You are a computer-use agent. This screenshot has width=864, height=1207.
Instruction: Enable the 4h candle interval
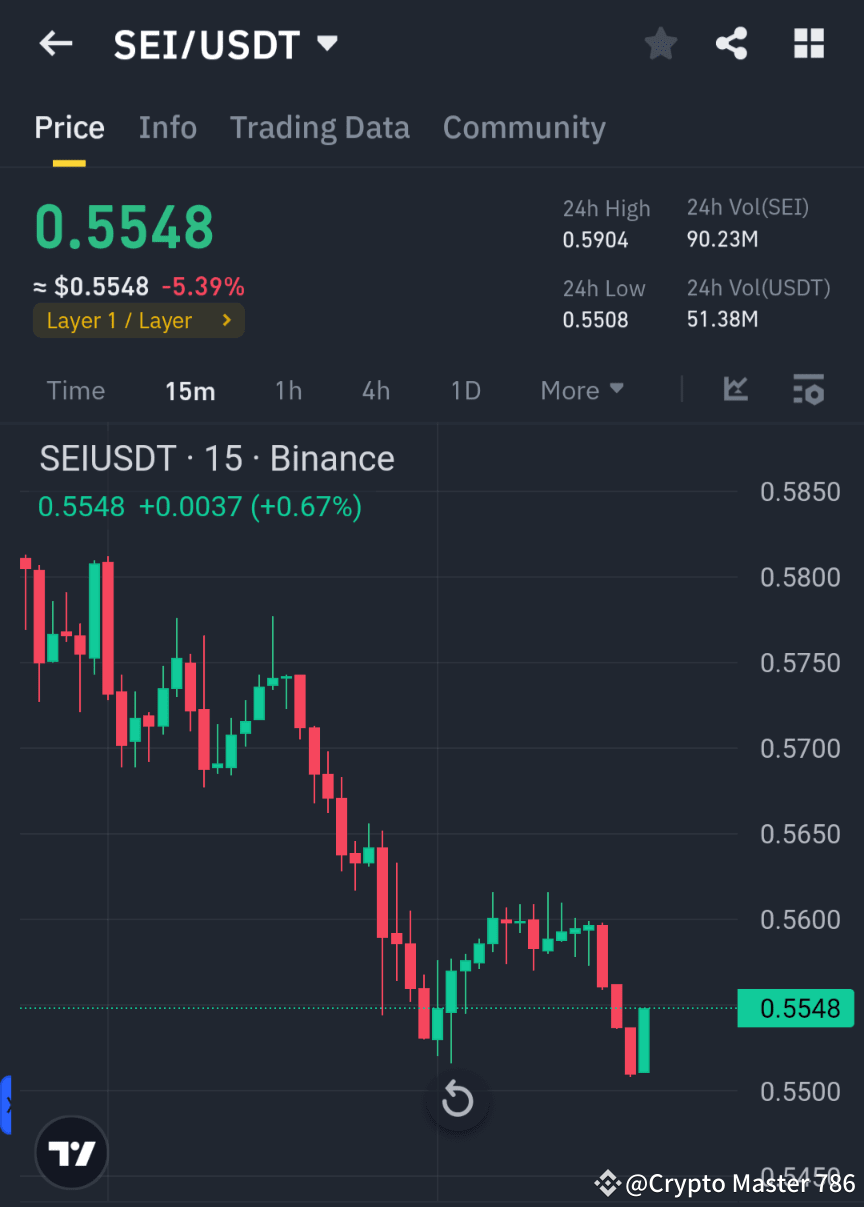point(375,390)
